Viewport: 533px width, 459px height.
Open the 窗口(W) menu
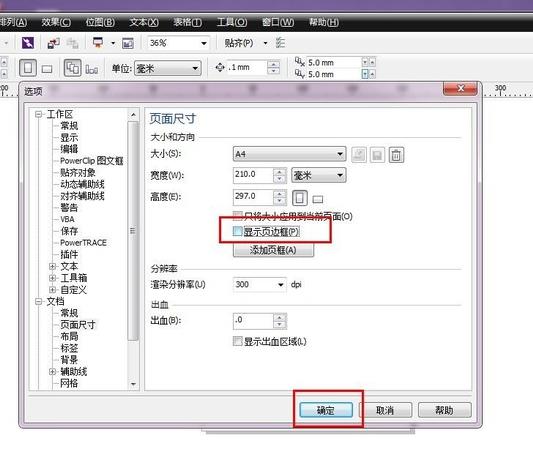tap(278, 22)
